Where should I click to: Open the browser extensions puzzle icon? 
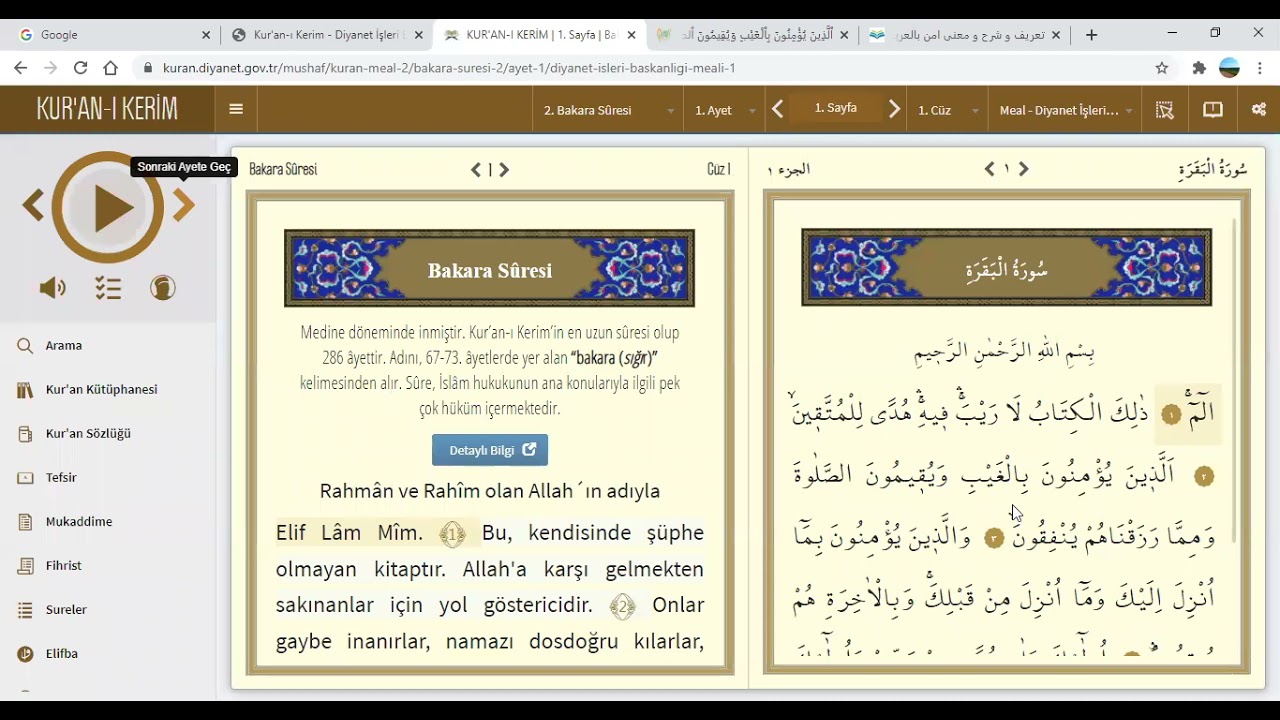[1199, 68]
